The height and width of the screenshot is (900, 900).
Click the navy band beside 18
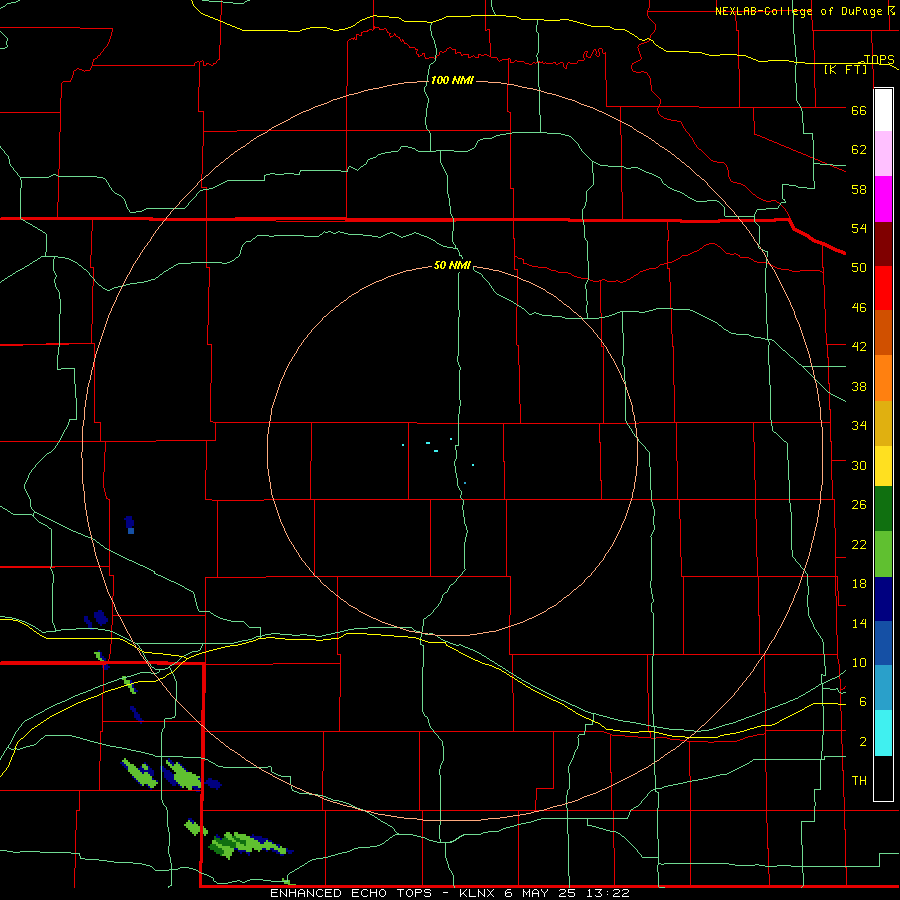[883, 599]
